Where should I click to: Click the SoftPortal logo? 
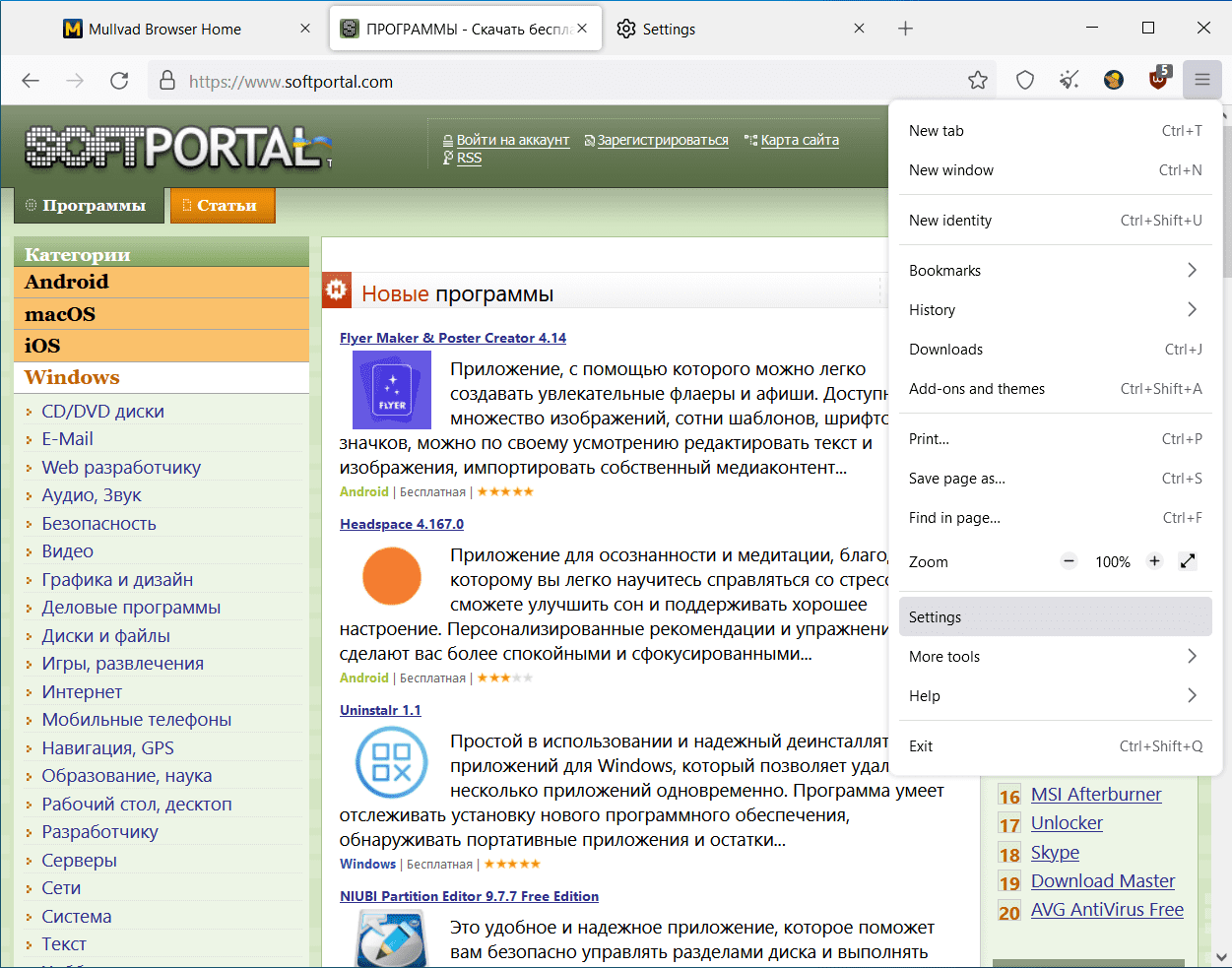pos(178,147)
